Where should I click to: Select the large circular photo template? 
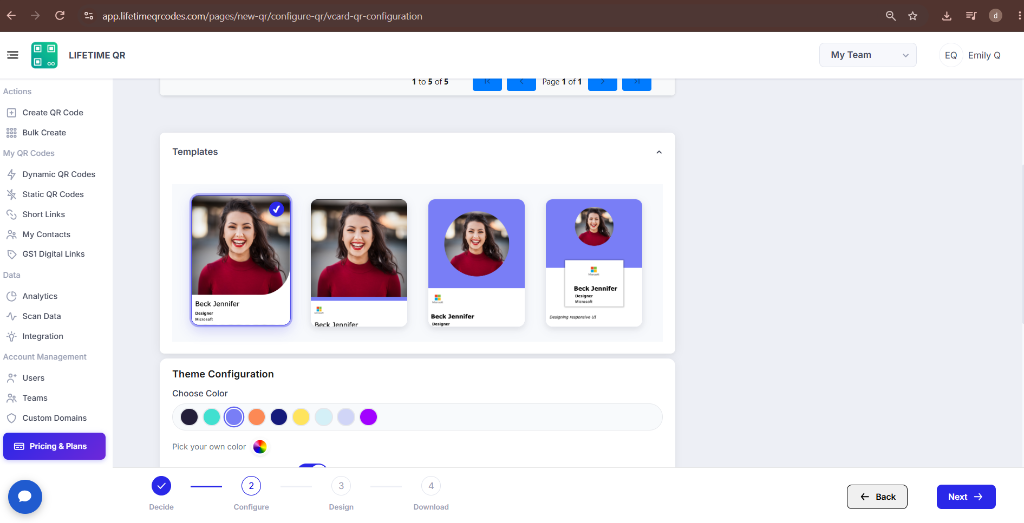click(477, 263)
